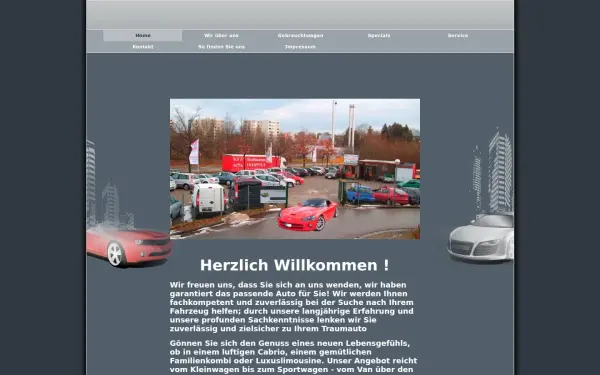Open the Service page
This screenshot has height=375, width=600.
tap(458, 36)
